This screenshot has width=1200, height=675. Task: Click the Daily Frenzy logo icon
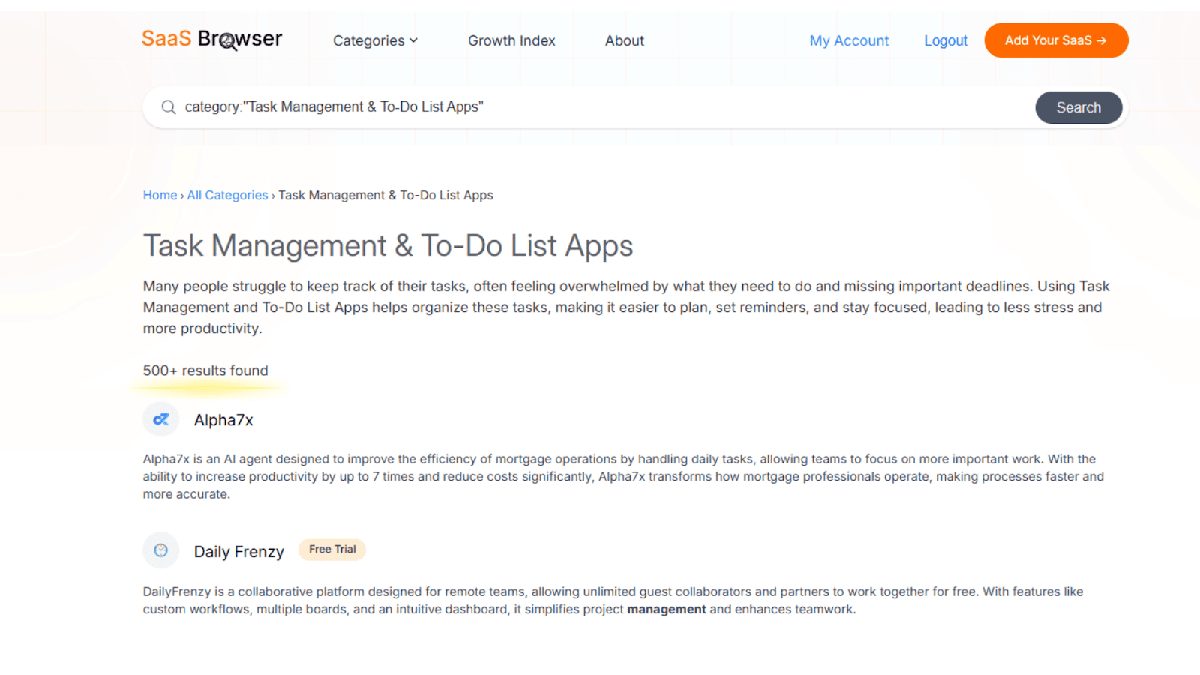pos(160,551)
